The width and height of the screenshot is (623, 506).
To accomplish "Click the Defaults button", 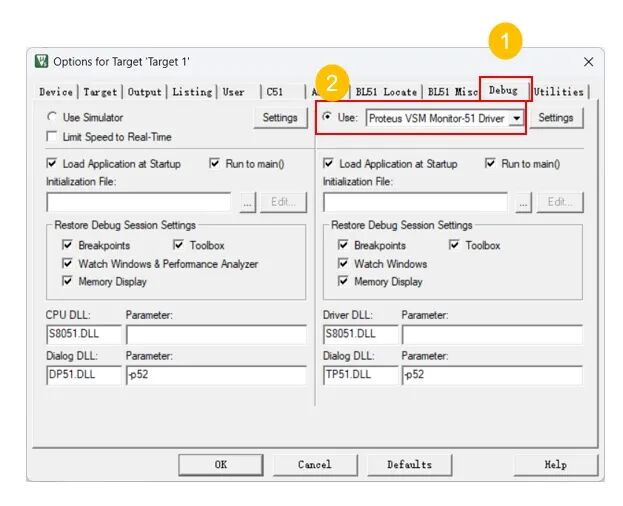I will (409, 465).
